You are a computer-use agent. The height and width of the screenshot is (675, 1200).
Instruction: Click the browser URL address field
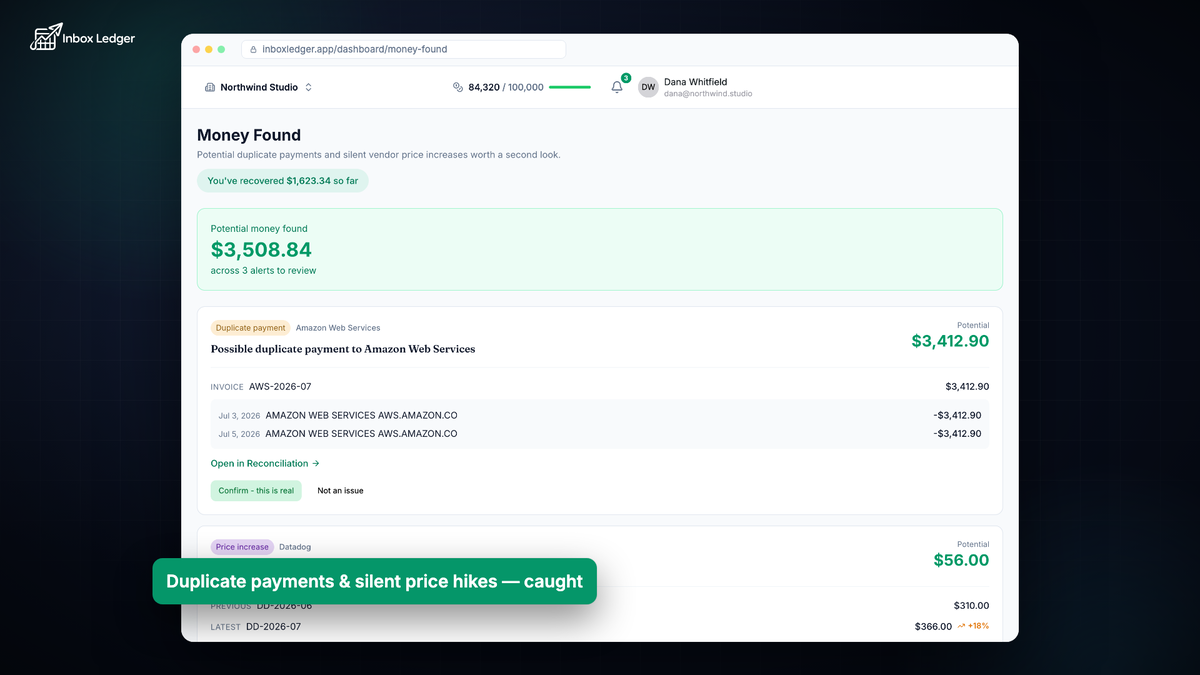[x=403, y=49]
